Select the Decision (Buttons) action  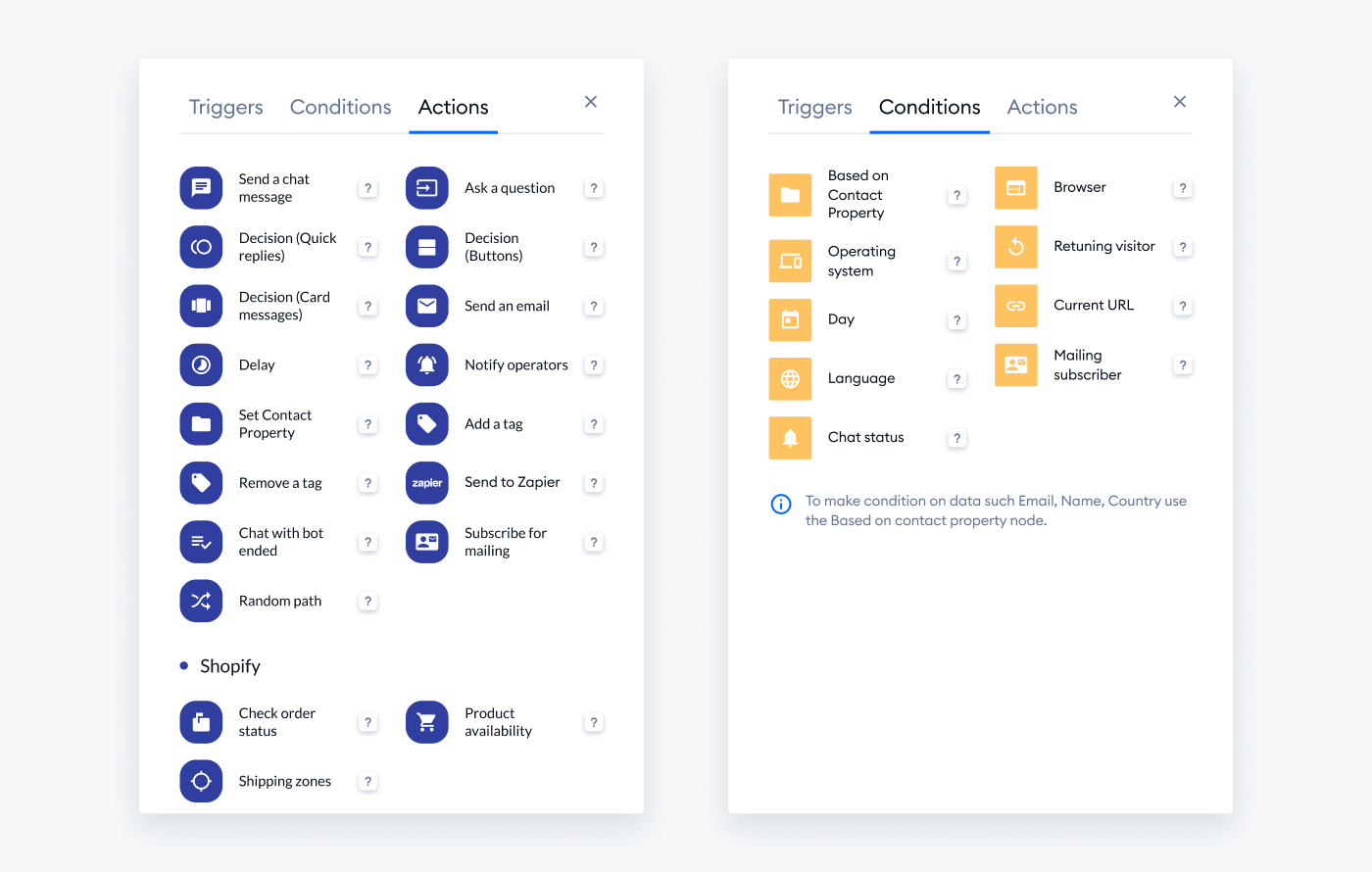pyautogui.click(x=426, y=247)
